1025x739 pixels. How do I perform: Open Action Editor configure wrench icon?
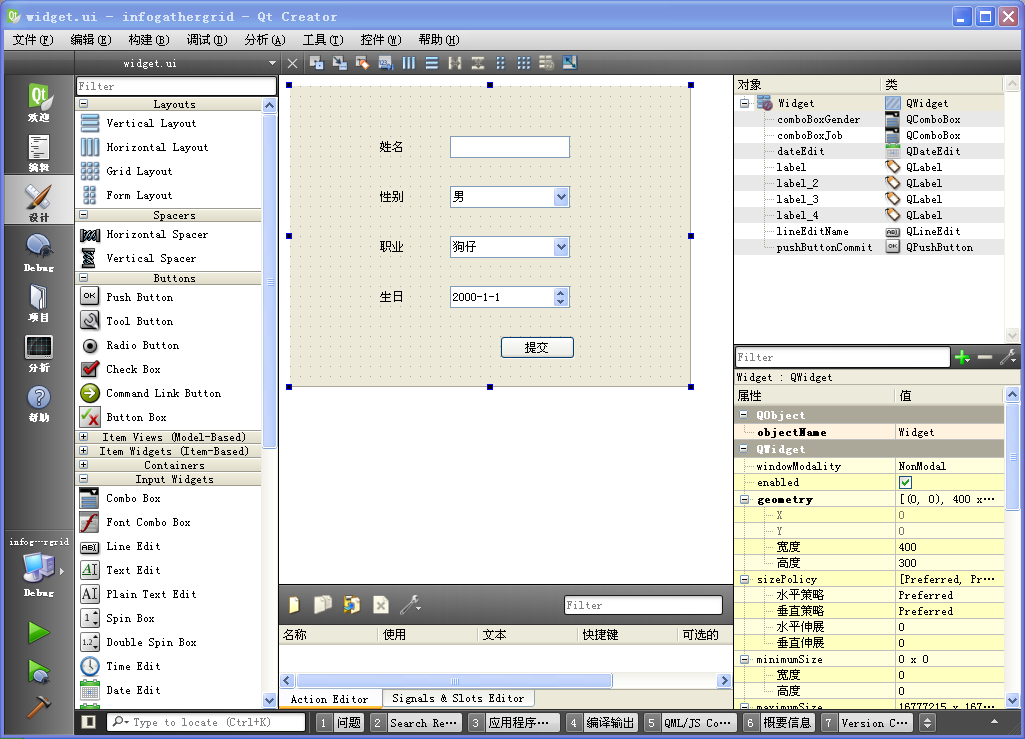pyautogui.click(x=410, y=605)
